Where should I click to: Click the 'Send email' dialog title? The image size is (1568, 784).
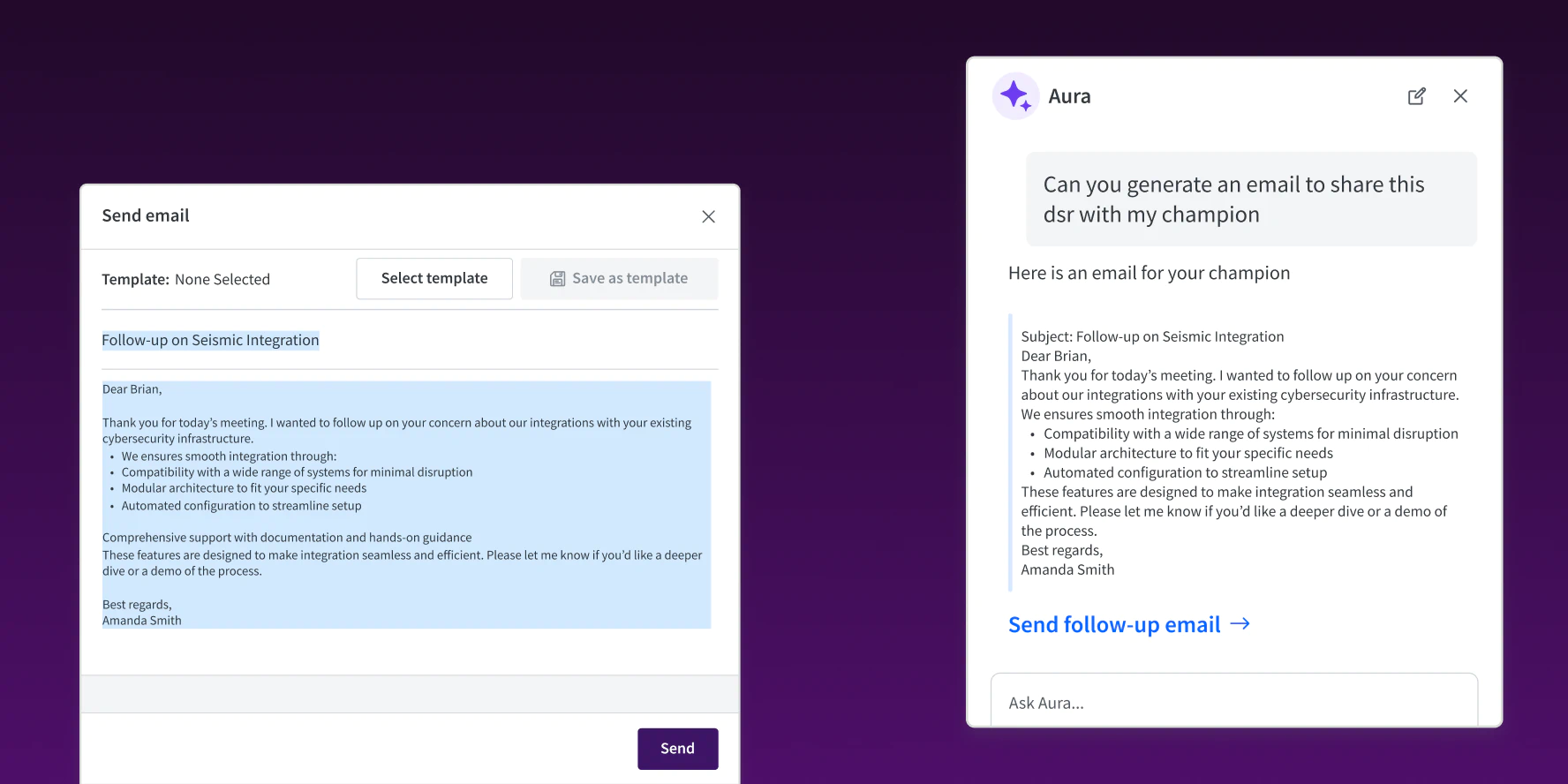[x=146, y=216]
